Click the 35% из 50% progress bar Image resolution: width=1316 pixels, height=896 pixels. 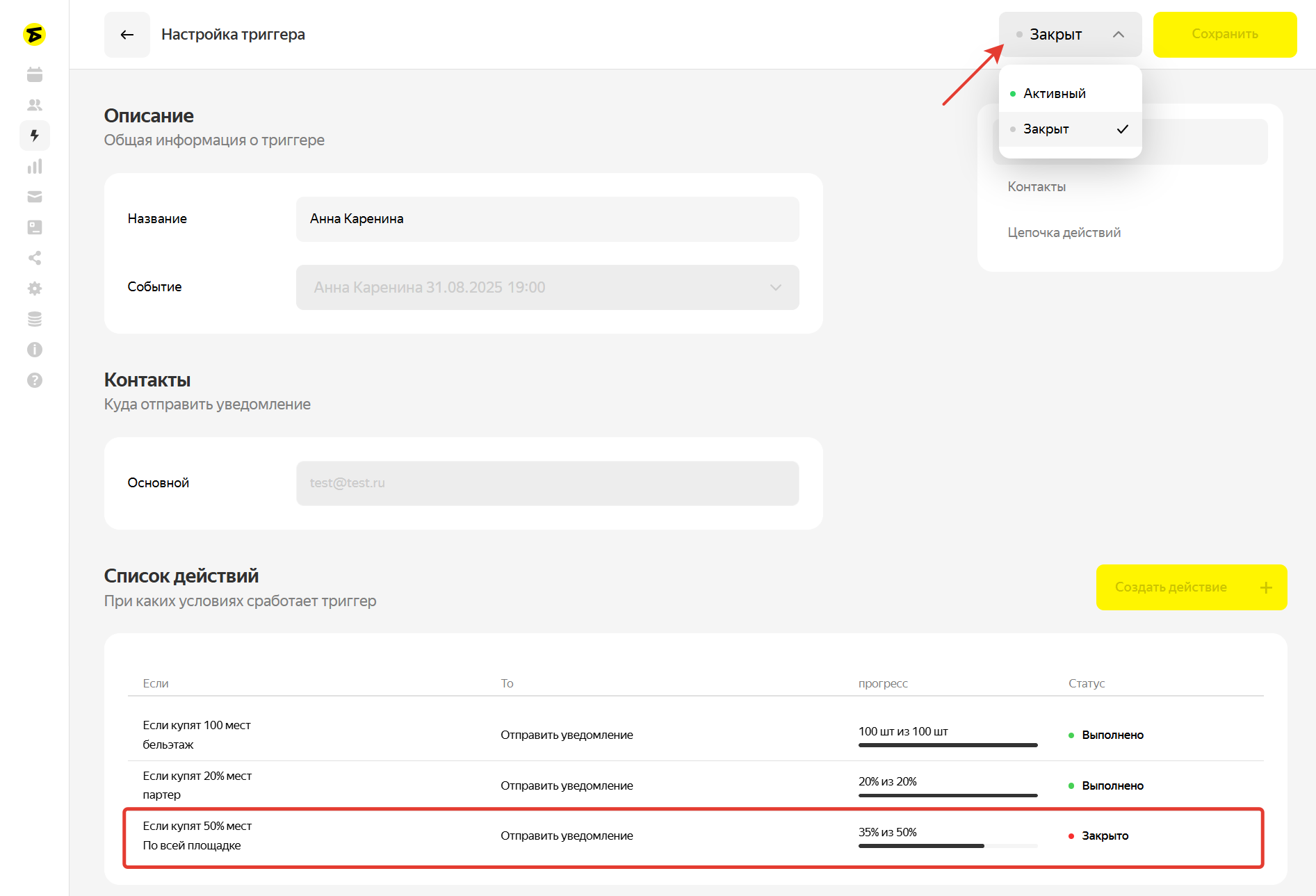948,846
